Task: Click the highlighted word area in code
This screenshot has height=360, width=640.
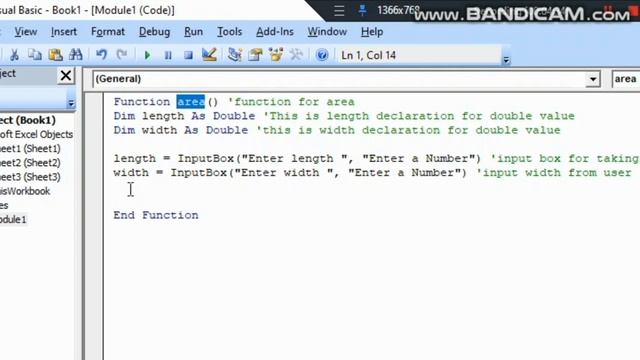Action: click(x=191, y=102)
